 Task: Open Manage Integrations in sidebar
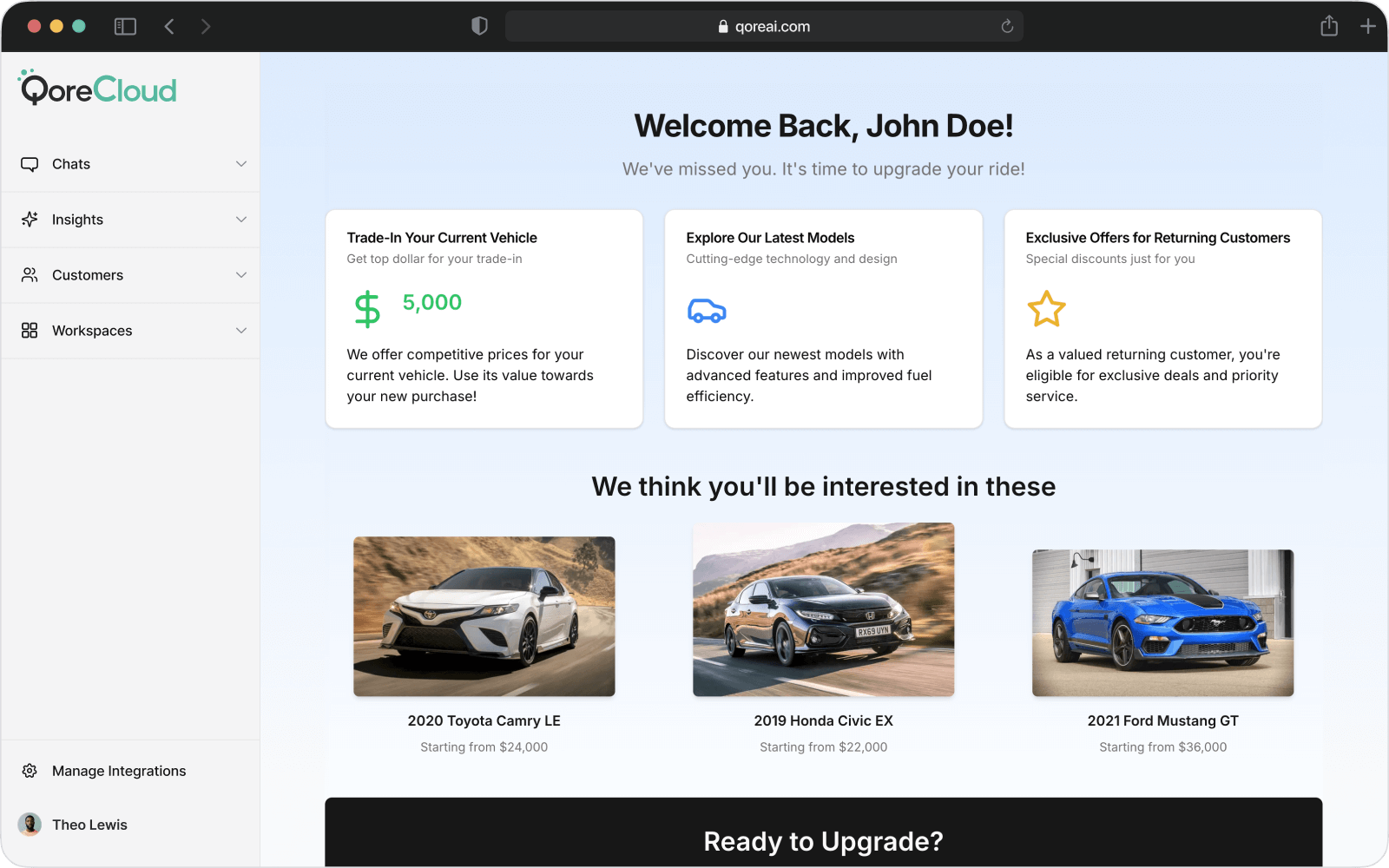pos(119,771)
